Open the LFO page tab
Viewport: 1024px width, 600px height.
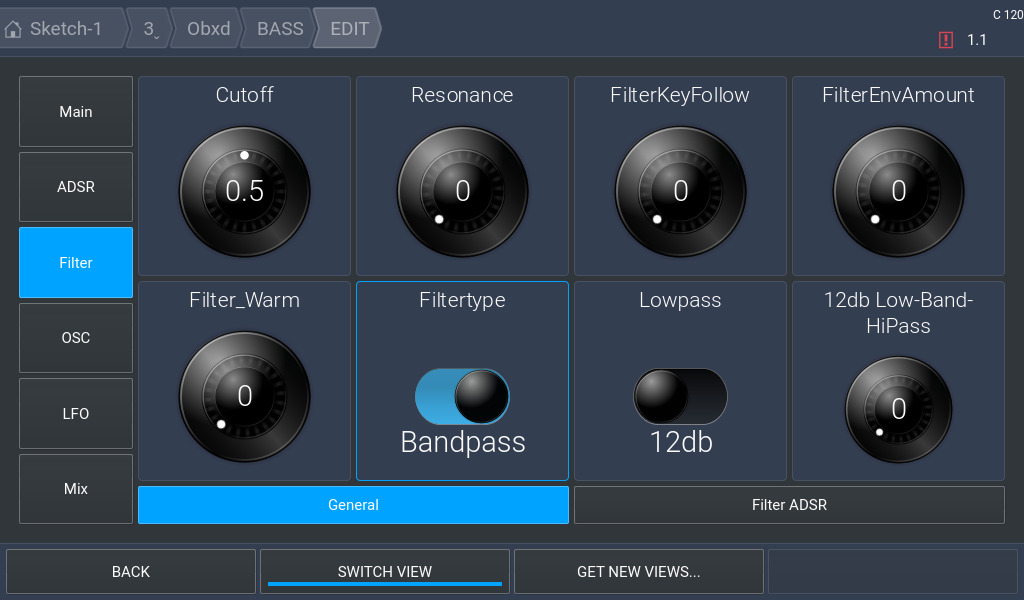click(76, 413)
